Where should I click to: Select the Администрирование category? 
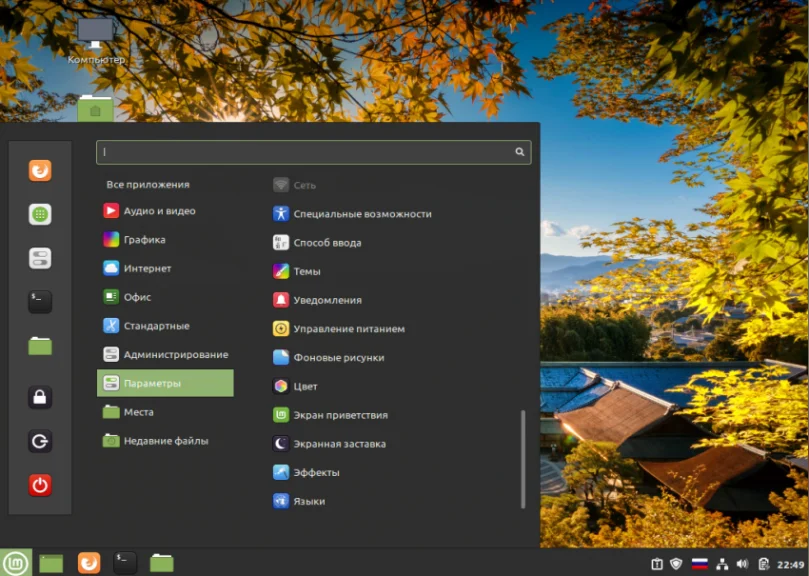tap(175, 354)
